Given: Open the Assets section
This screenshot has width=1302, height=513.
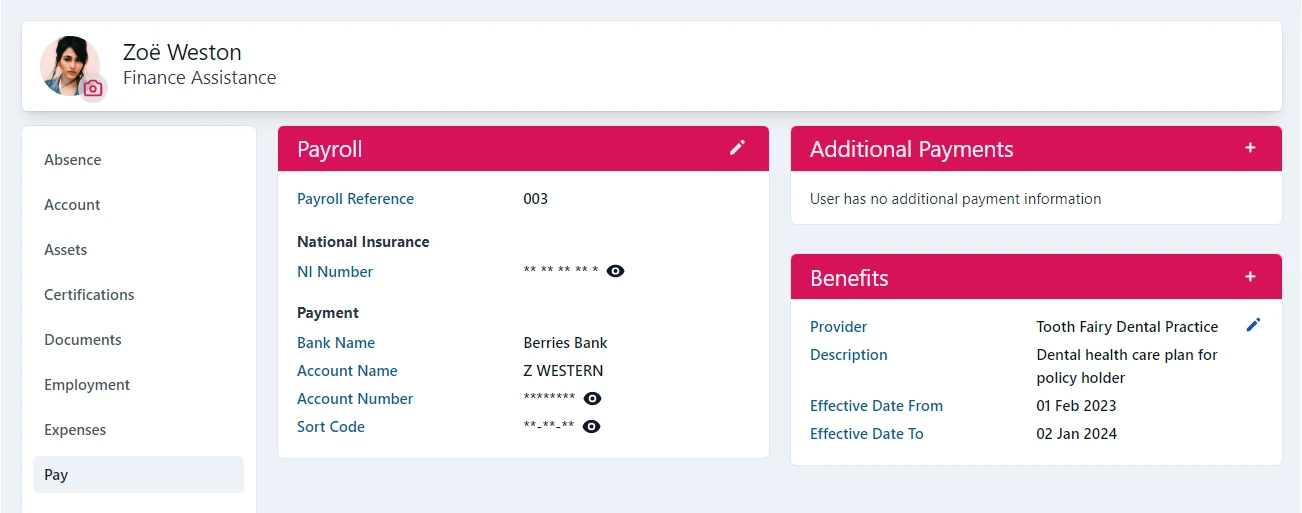Looking at the screenshot, I should click(x=66, y=250).
